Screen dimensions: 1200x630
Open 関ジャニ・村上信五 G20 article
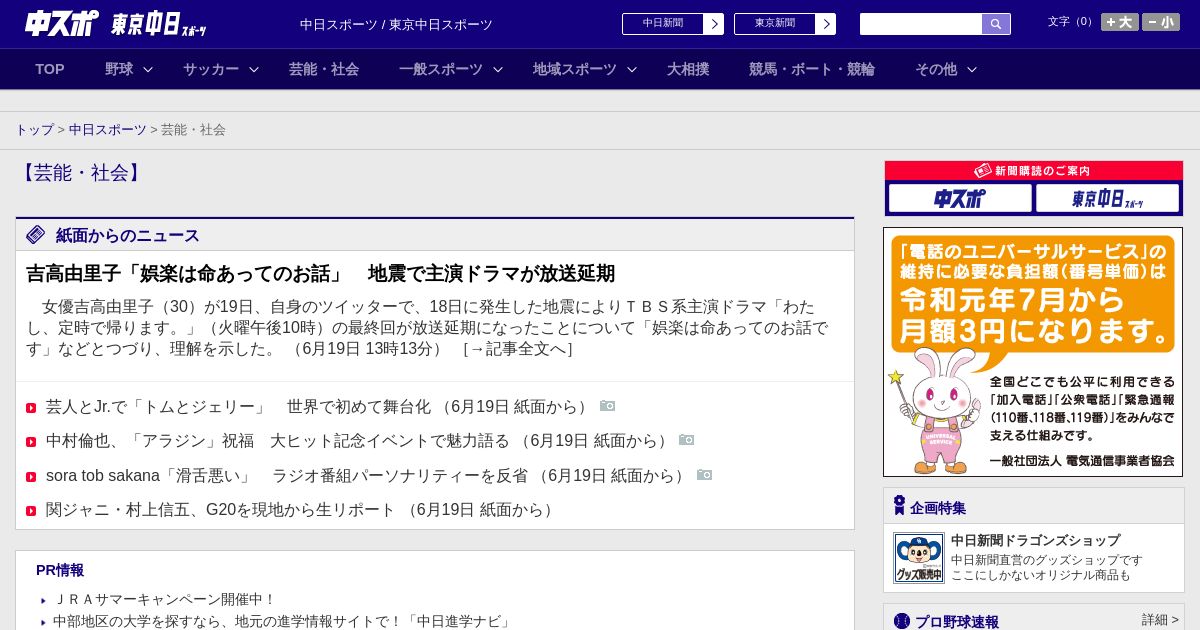(x=302, y=510)
